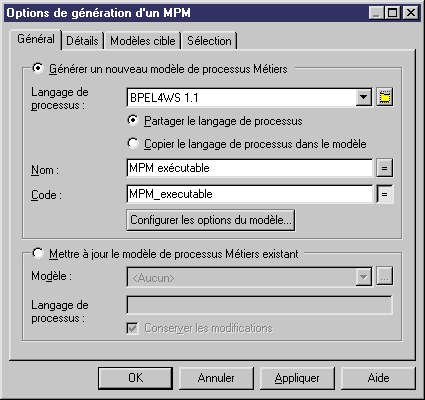Switch to the Détails tab
Screen dimensions: 425x400
pyautogui.click(x=82, y=41)
